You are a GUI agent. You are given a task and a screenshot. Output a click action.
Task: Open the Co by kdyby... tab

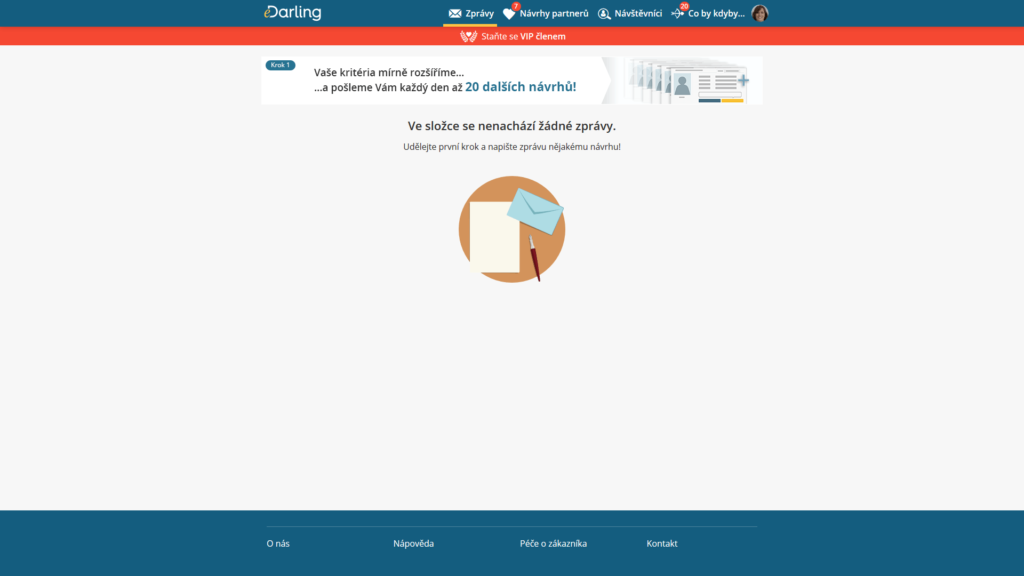coord(708,13)
